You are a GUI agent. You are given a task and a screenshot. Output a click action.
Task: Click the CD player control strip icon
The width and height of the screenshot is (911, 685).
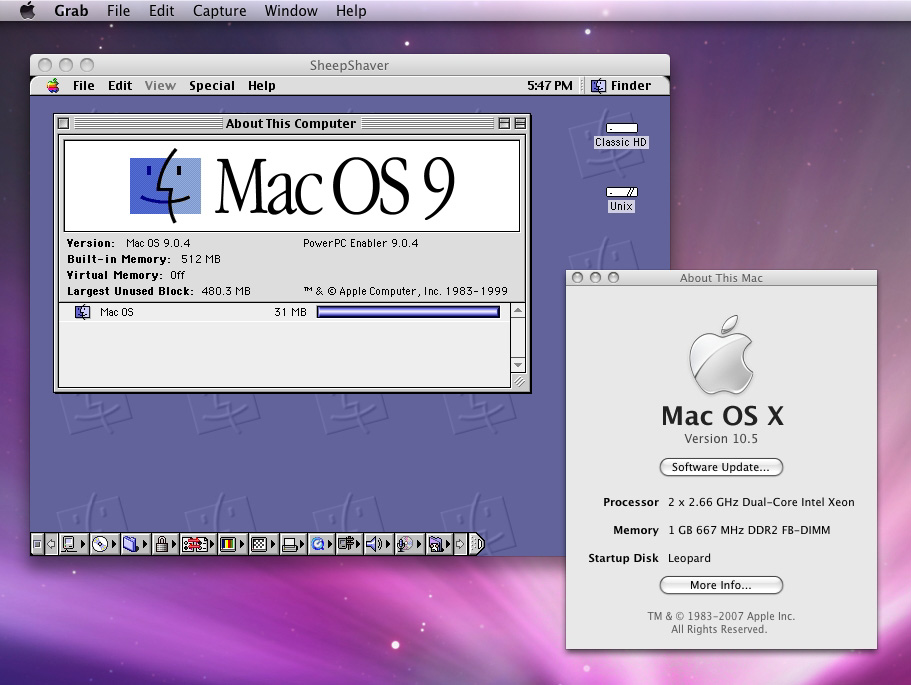(101, 544)
